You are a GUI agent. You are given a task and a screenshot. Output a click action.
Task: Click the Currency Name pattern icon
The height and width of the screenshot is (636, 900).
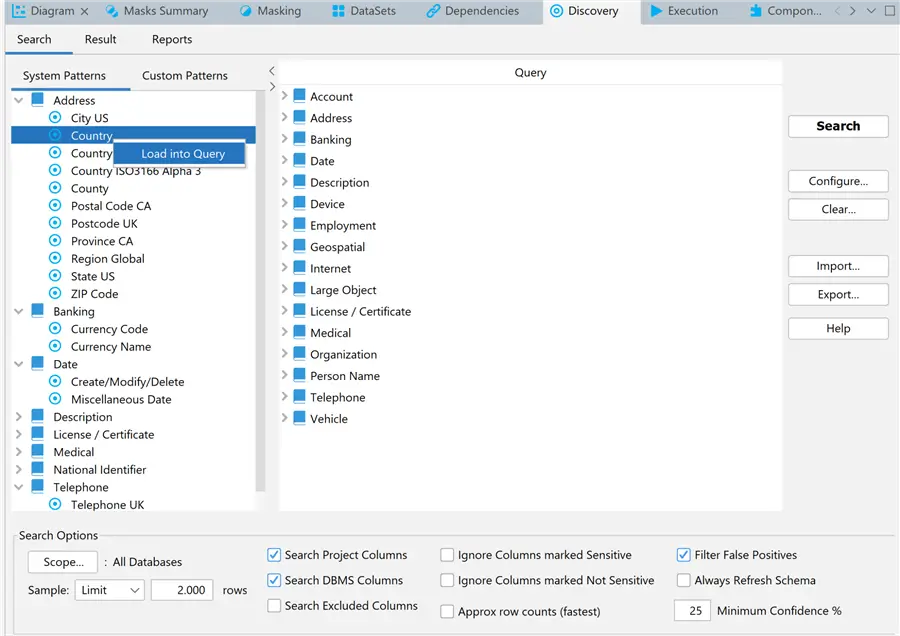tap(55, 346)
